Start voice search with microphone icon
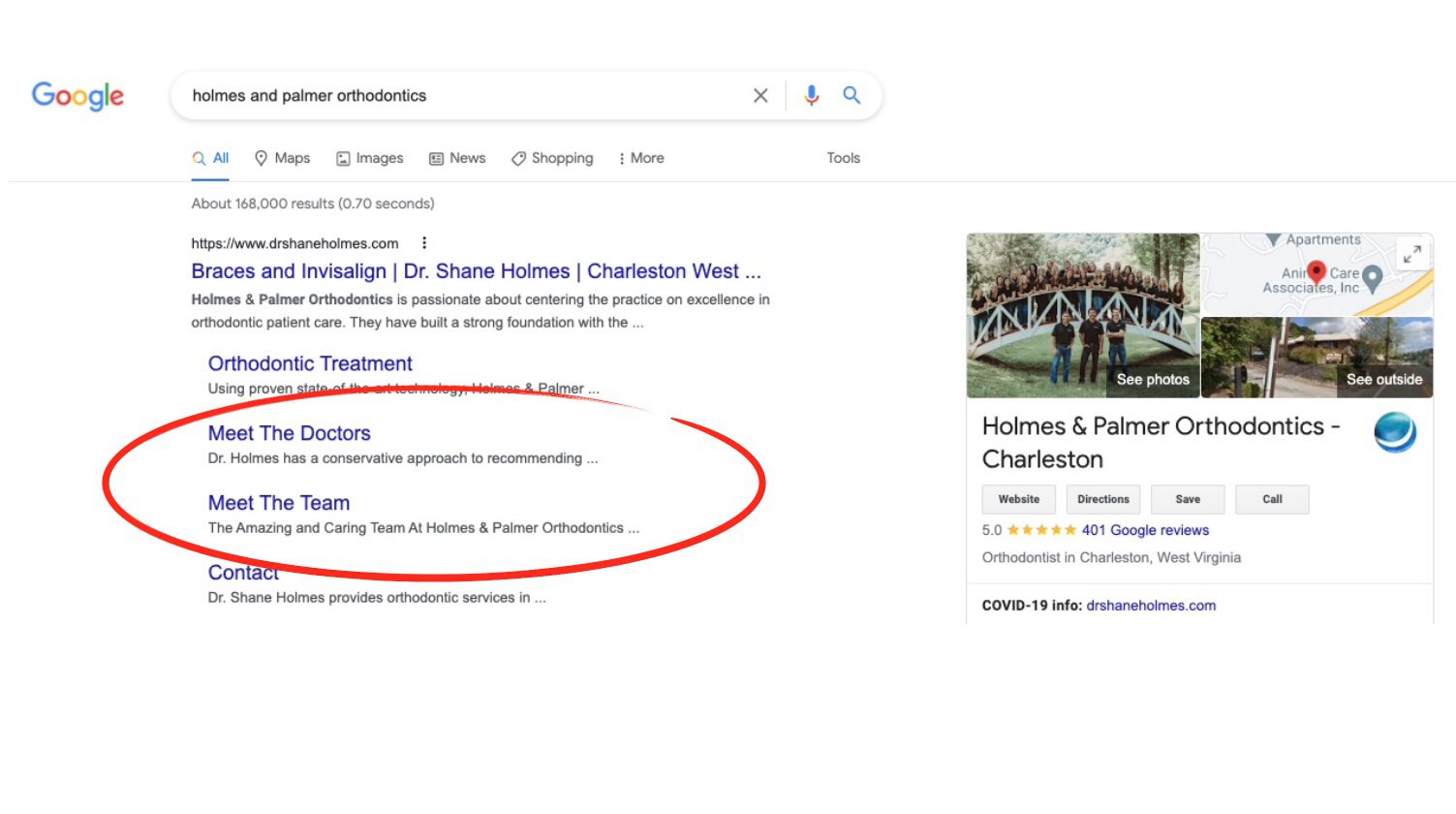The image size is (1456, 814). [x=812, y=95]
